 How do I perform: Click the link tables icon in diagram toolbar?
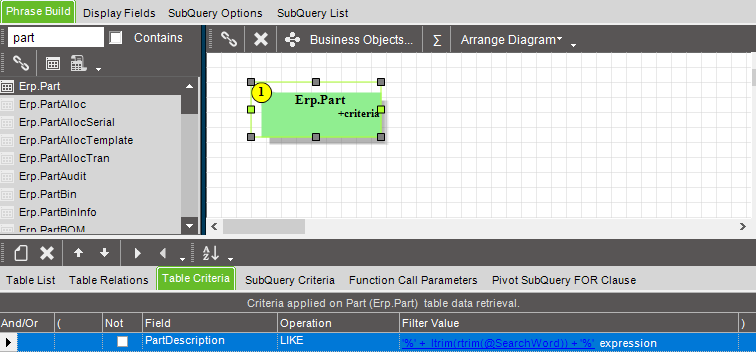pyautogui.click(x=228, y=39)
